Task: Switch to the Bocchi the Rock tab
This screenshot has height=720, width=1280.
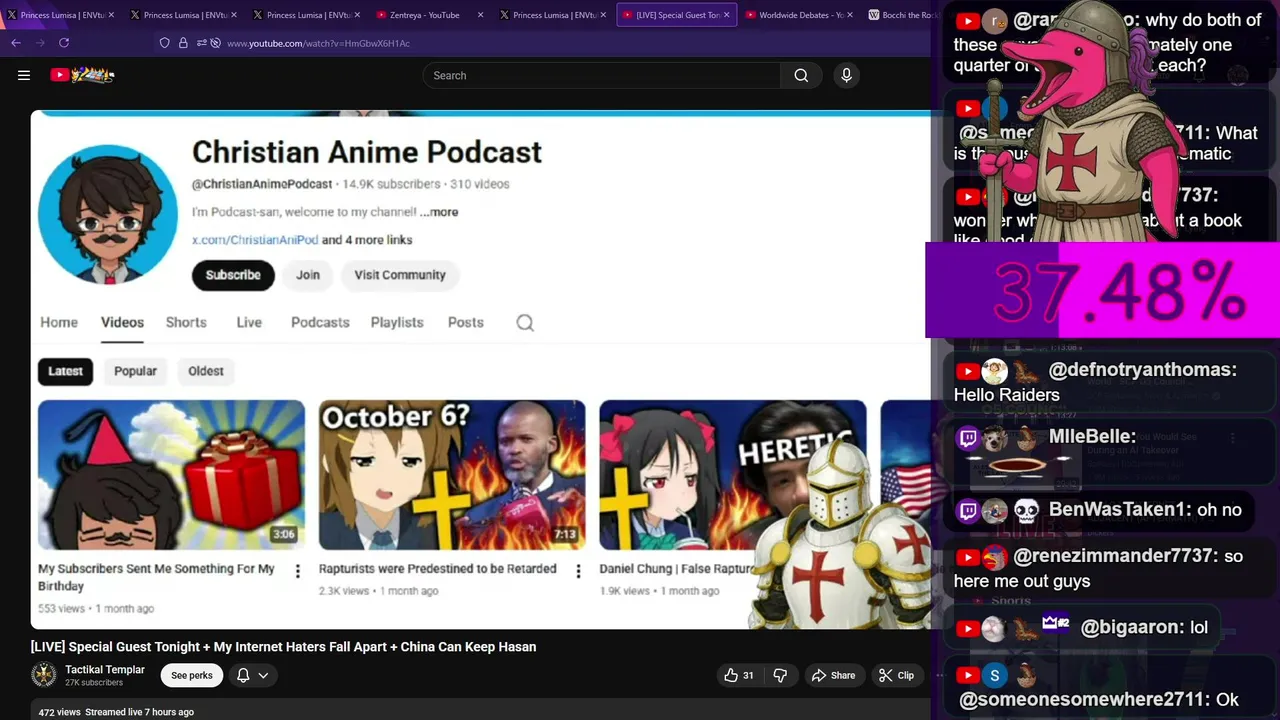Action: point(901,15)
